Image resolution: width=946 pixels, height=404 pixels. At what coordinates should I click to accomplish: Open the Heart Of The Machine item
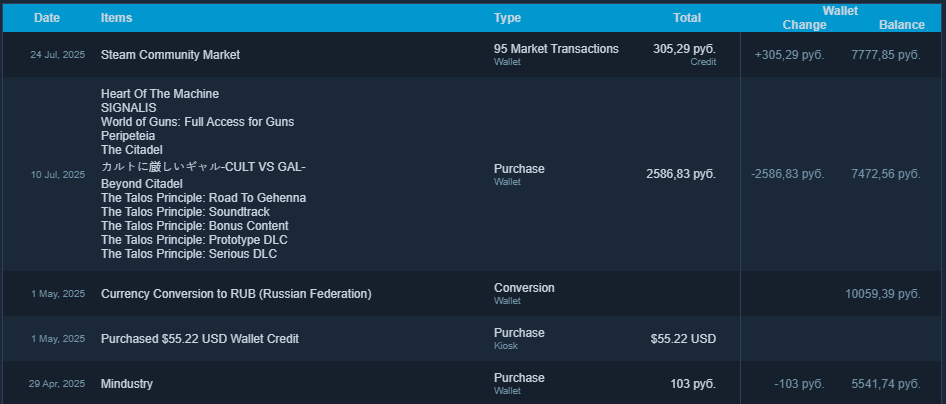click(x=160, y=94)
